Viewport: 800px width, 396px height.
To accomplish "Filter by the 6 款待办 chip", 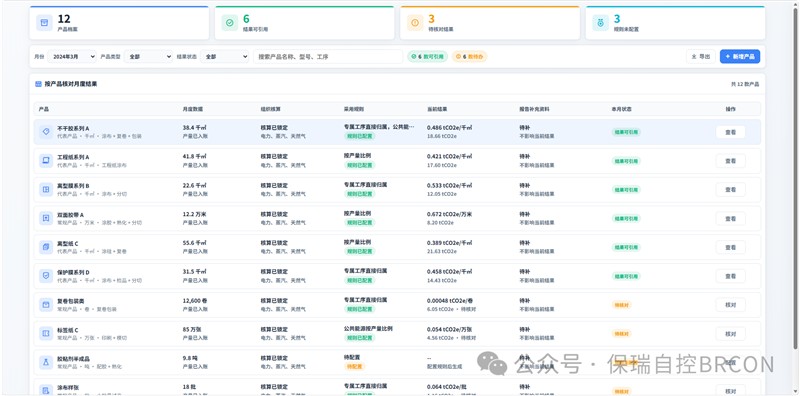I will tap(469, 57).
